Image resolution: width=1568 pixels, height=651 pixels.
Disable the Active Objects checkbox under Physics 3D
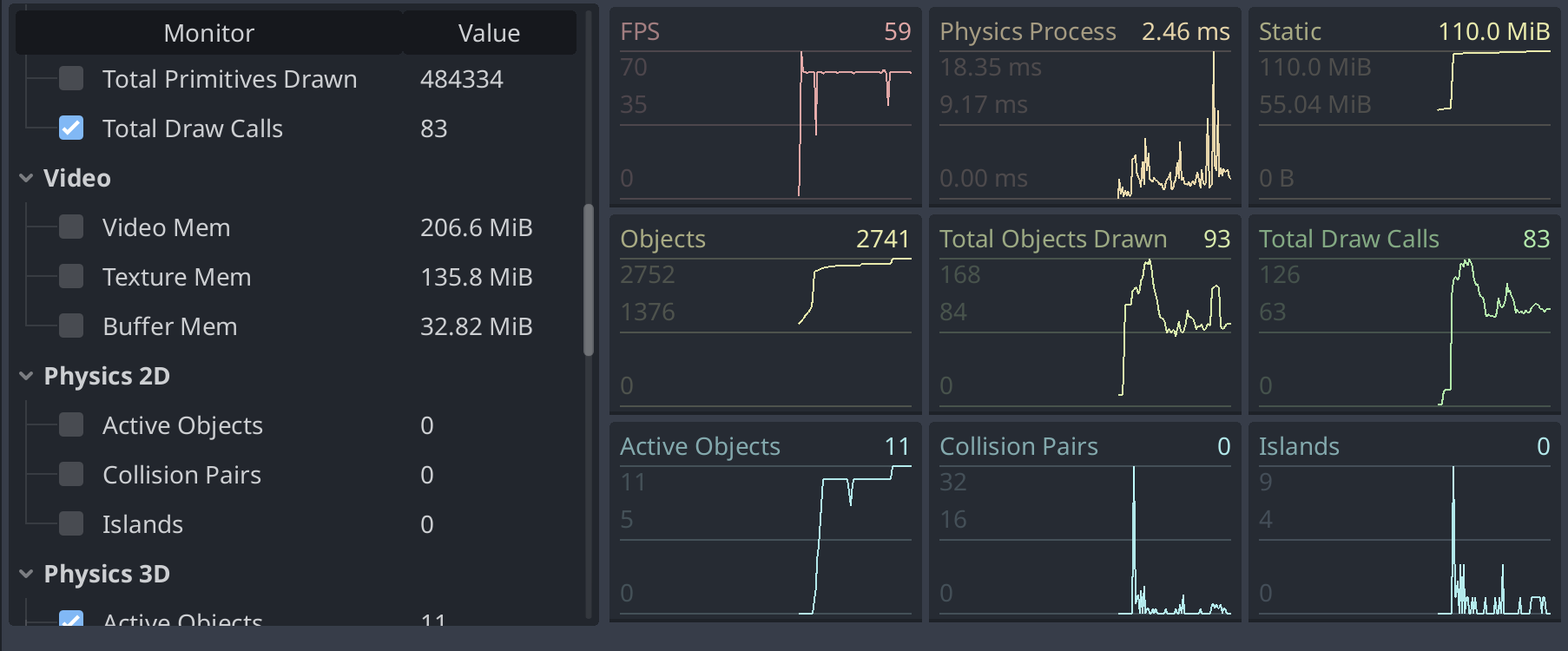pos(71,621)
